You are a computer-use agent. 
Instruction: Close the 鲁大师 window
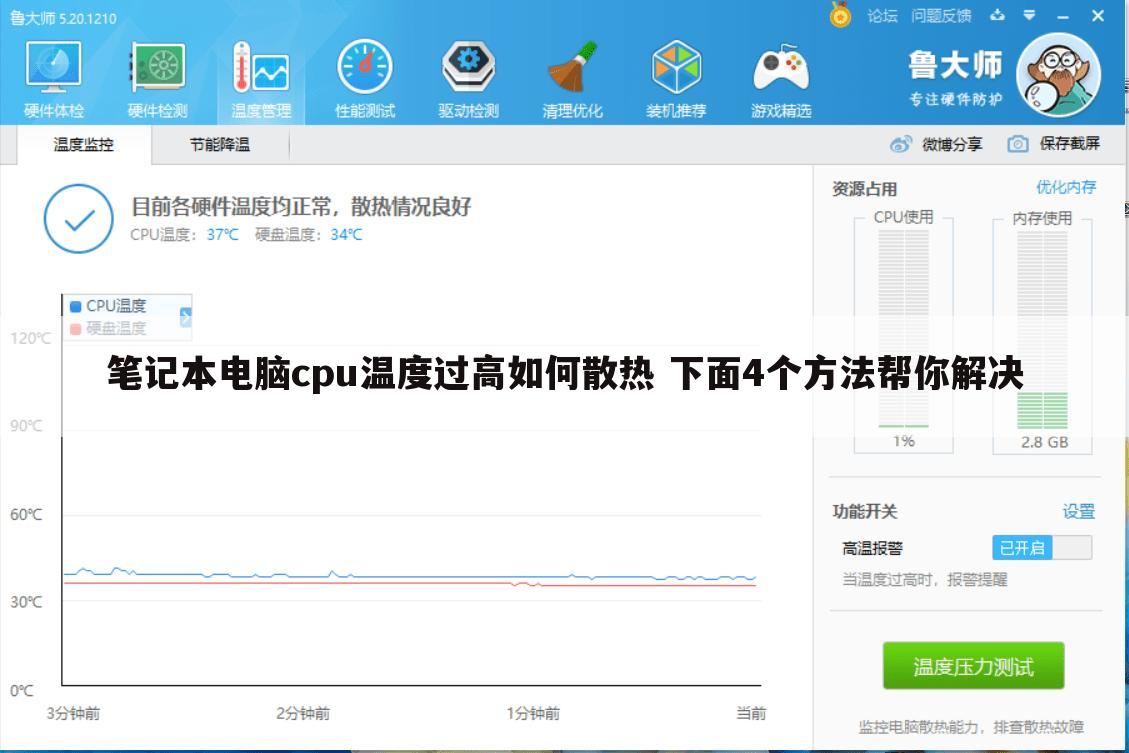(1098, 15)
